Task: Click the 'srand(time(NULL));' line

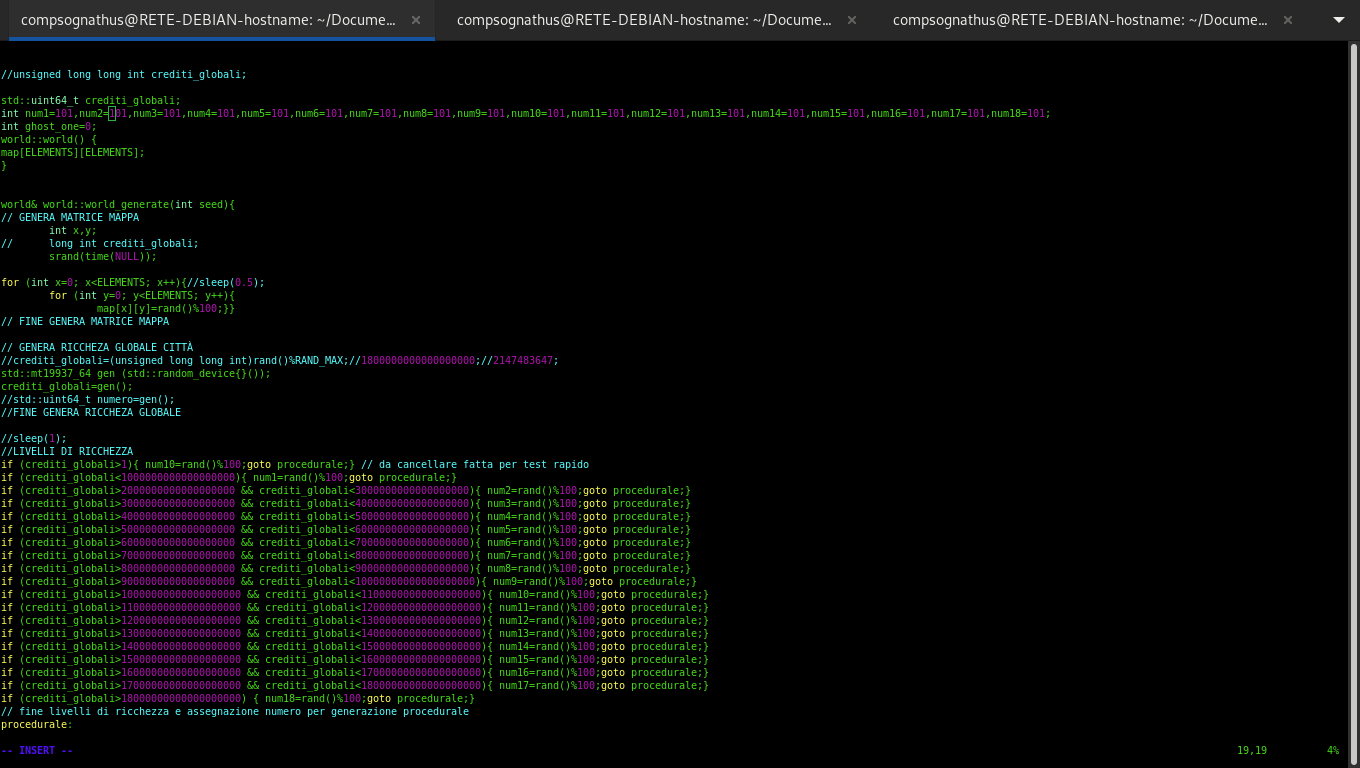Action: click(103, 256)
